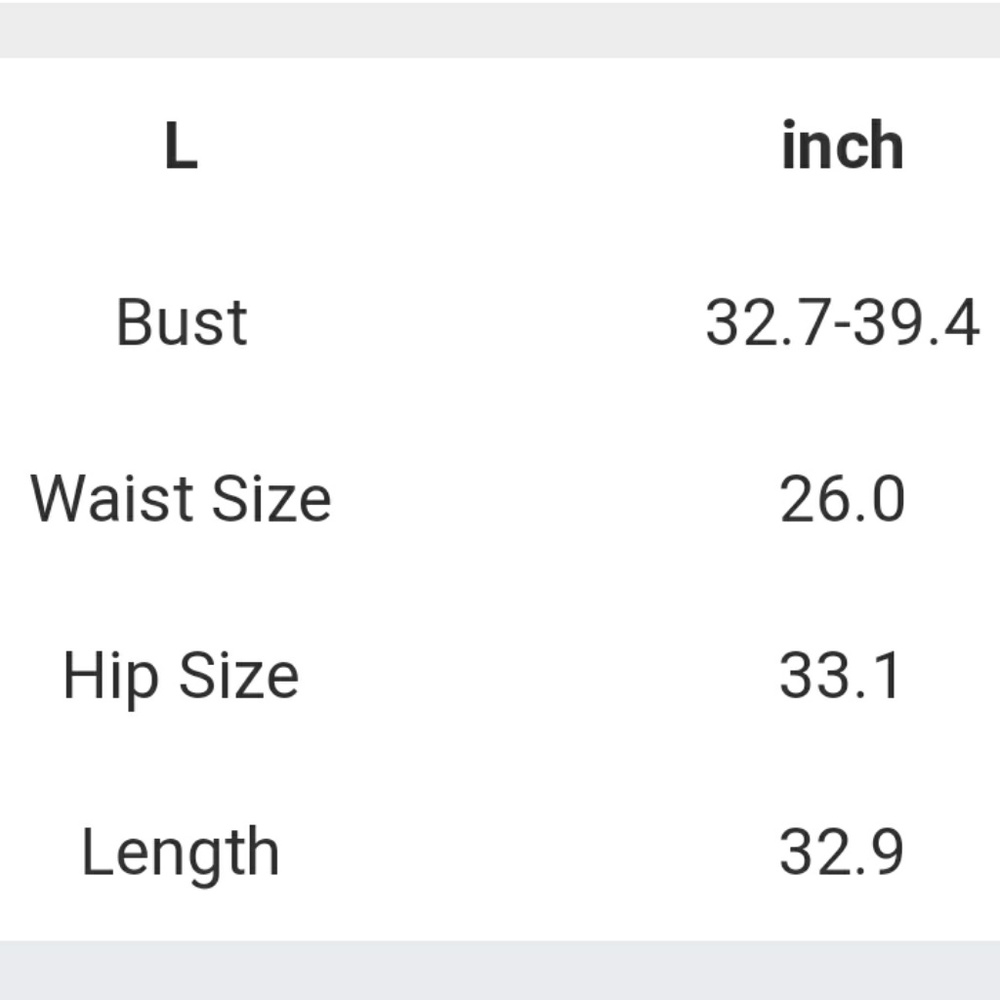Viewport: 1000px width, 1000px height.
Task: Select the bust measurement 32.7-39.4
Action: pyautogui.click(x=842, y=323)
